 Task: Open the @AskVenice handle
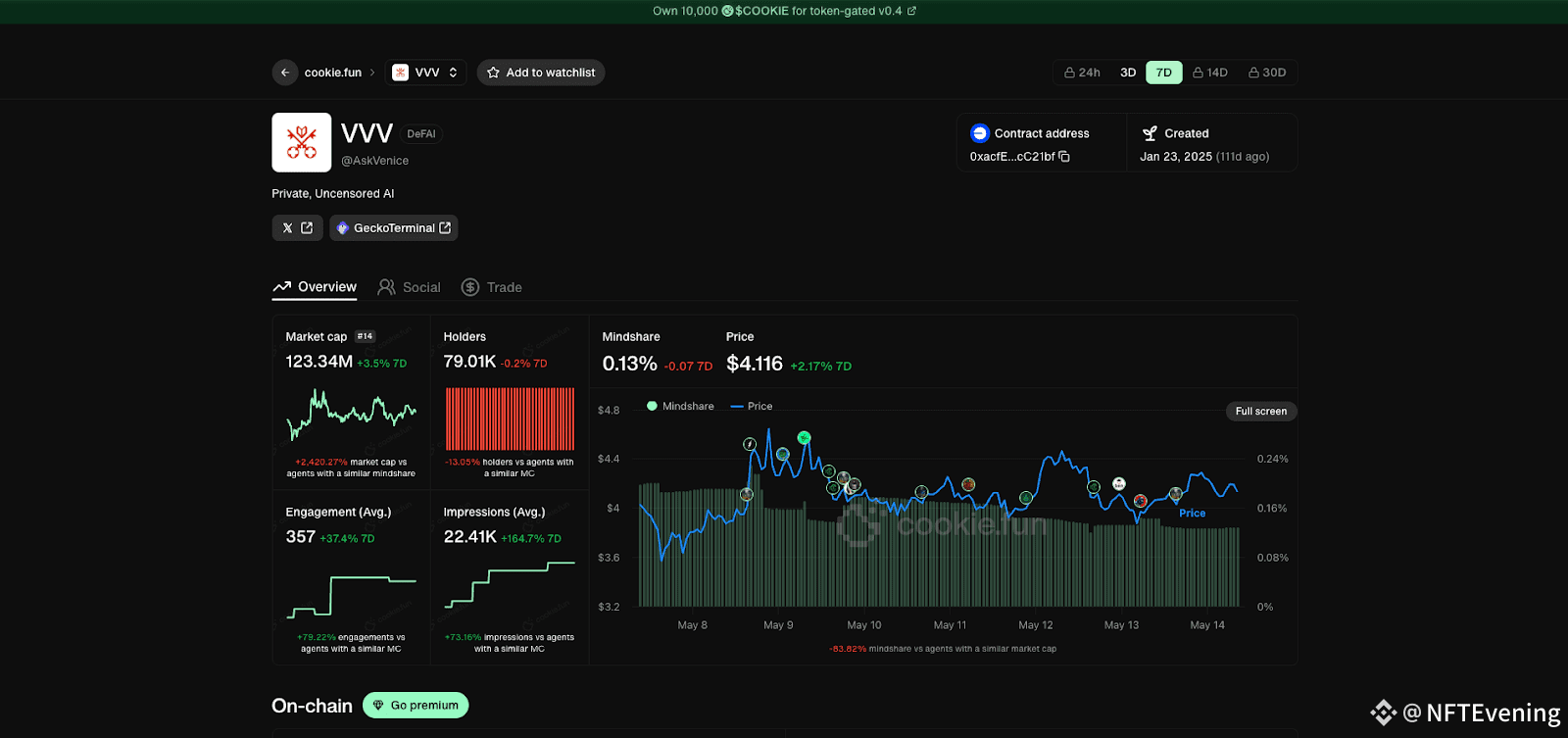coord(374,161)
